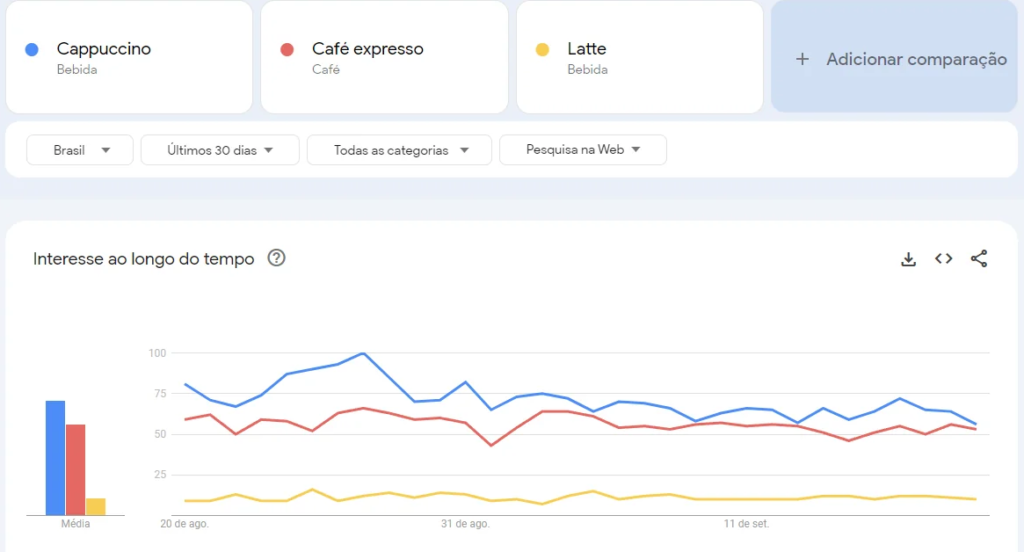Click the red Café expresso color dot
This screenshot has height=552, width=1024.
287,50
